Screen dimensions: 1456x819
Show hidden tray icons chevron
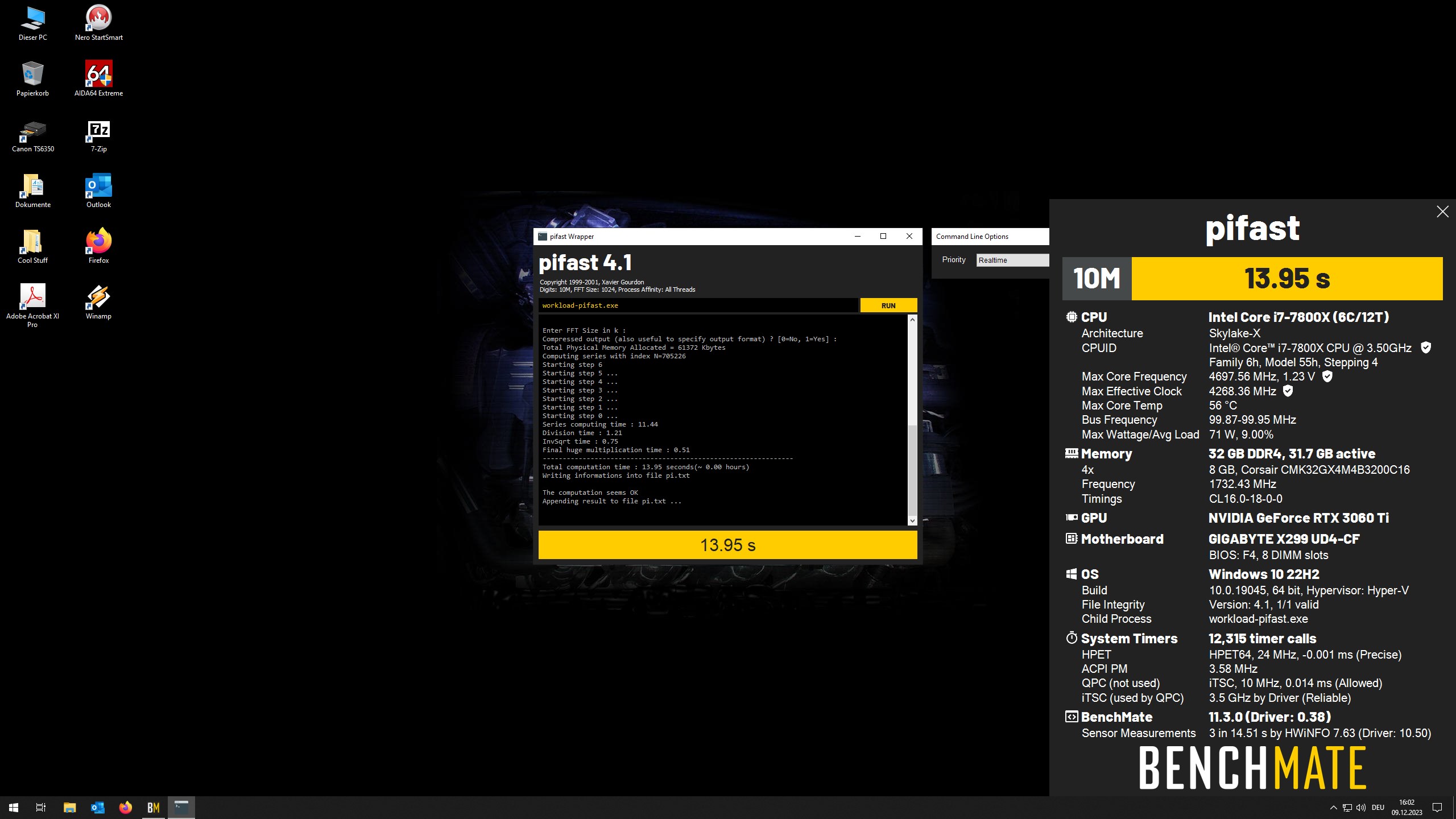[1333, 807]
